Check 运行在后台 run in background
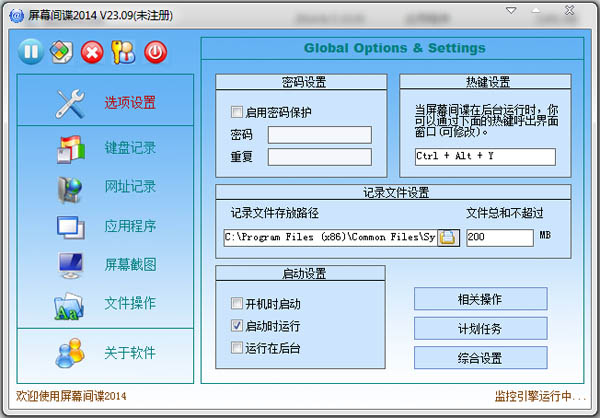Viewport: 600px width, 418px height. tap(237, 347)
